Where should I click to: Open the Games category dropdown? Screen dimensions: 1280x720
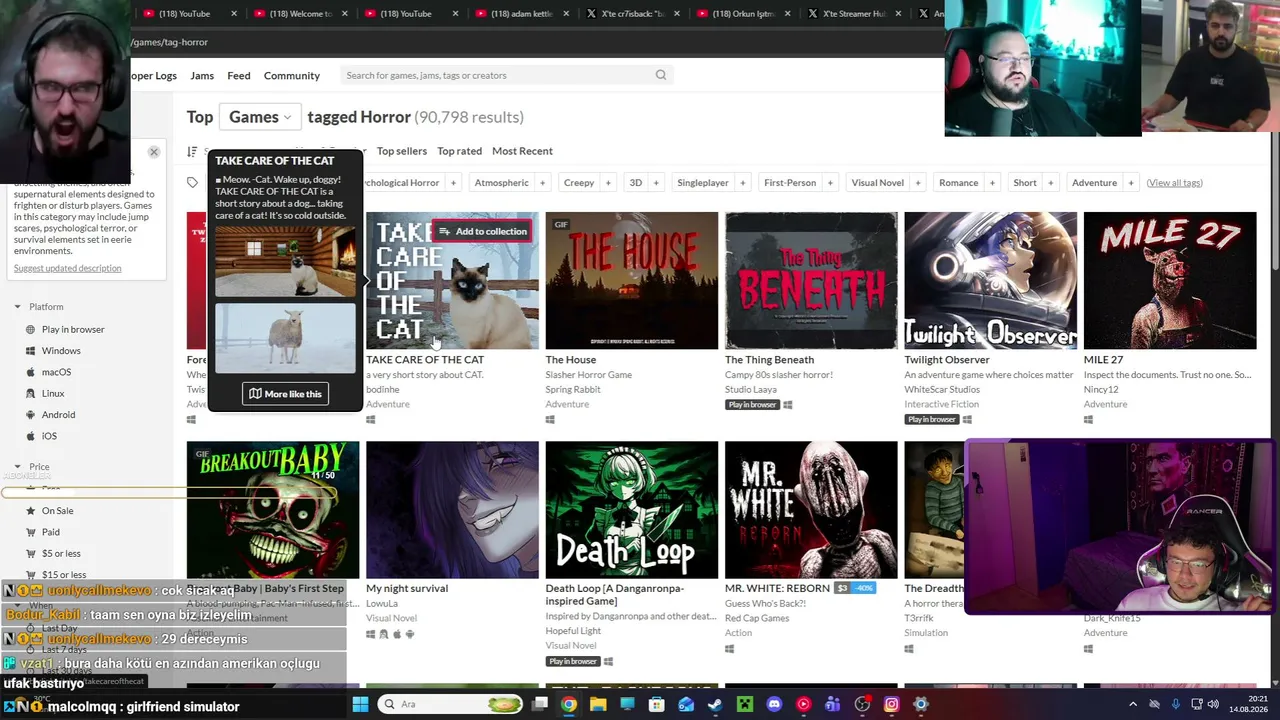[x=260, y=117]
